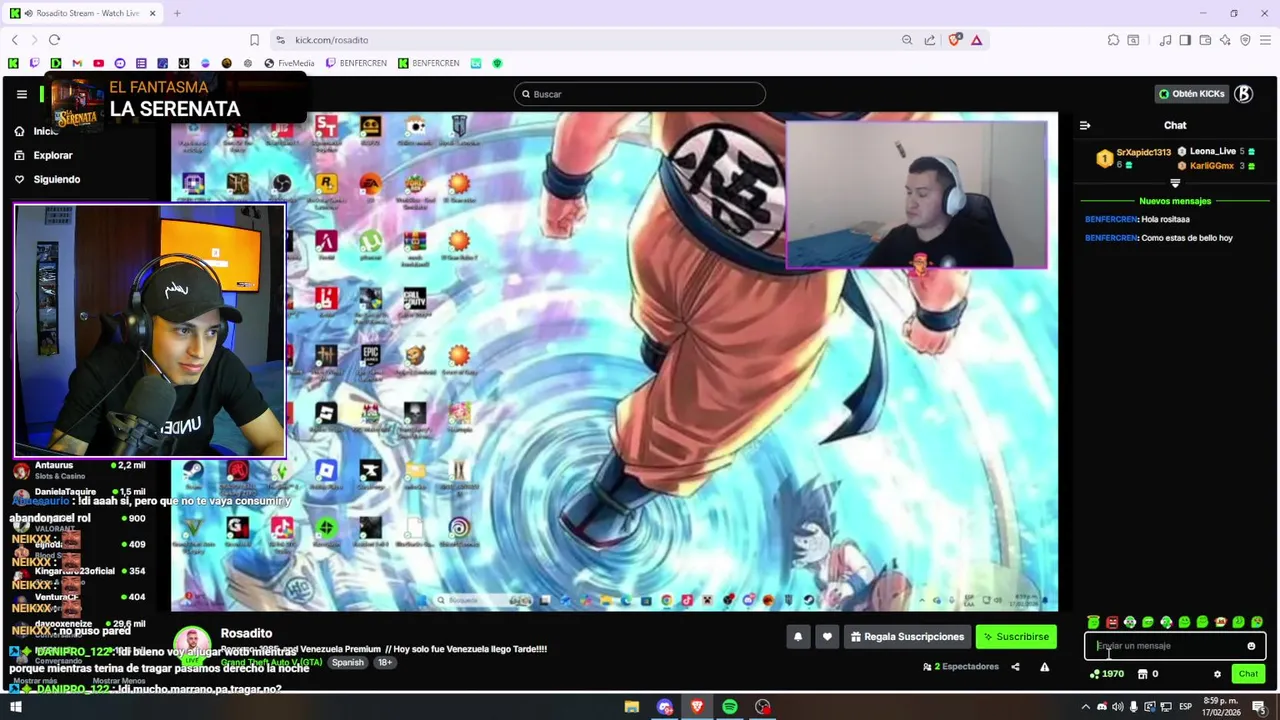
Task: Click the Nuevos mensajes divider label
Action: [x=1175, y=201]
